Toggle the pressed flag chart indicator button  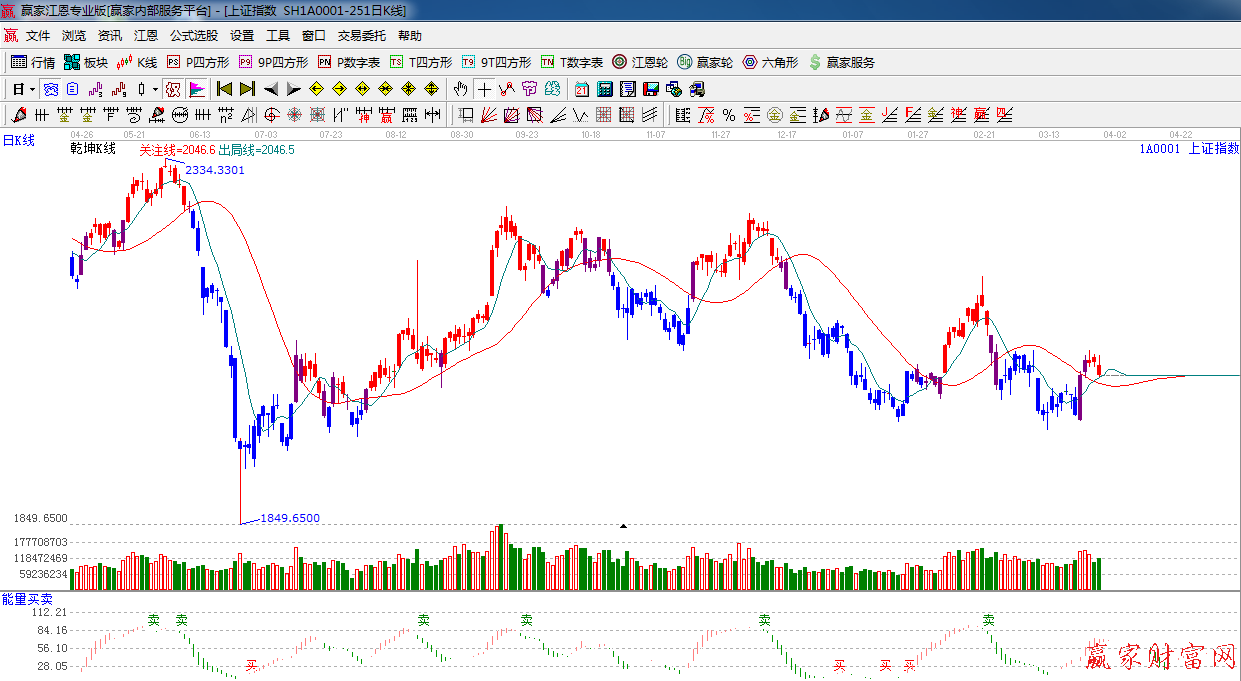pyautogui.click(x=197, y=89)
